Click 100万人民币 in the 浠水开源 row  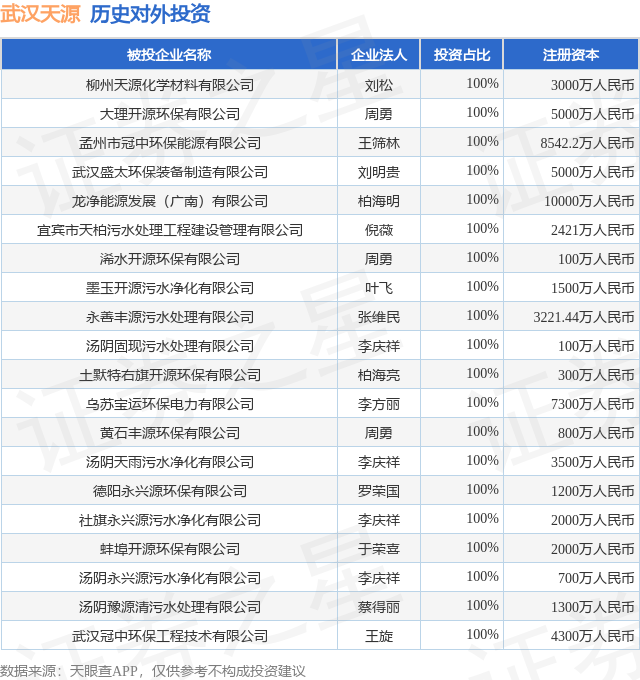coord(596,259)
